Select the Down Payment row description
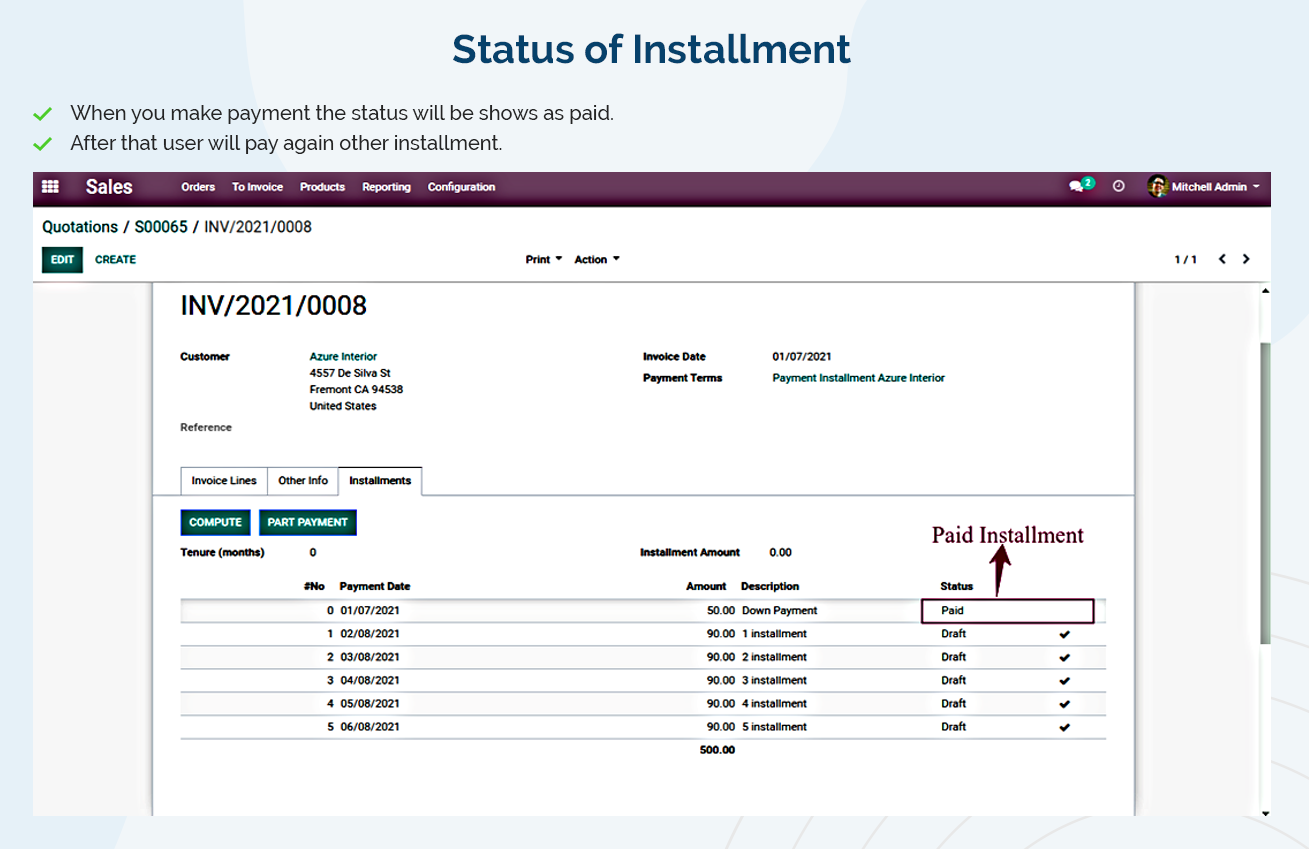Viewport: 1309px width, 849px height. tap(780, 611)
